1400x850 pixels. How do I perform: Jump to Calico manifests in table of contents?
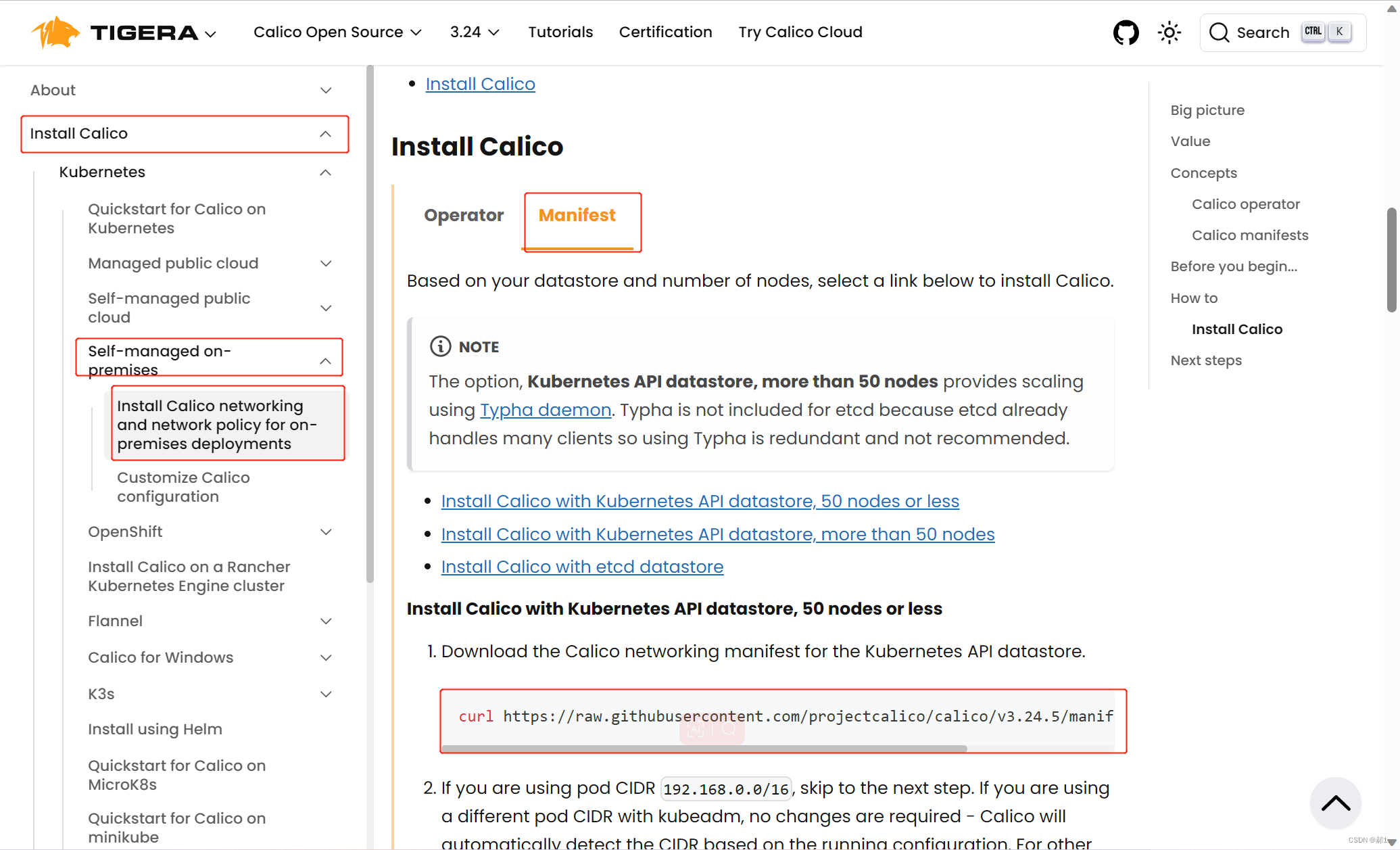(1250, 235)
